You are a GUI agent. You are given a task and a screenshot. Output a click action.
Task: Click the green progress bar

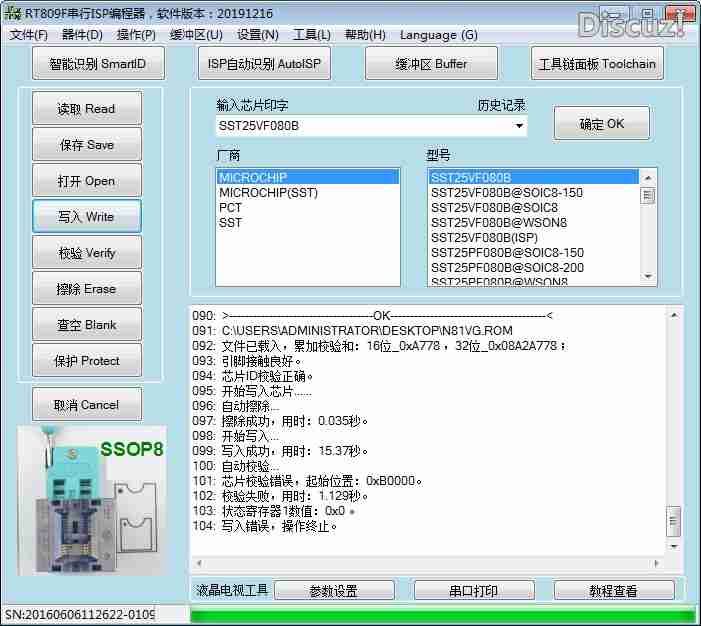click(443, 615)
